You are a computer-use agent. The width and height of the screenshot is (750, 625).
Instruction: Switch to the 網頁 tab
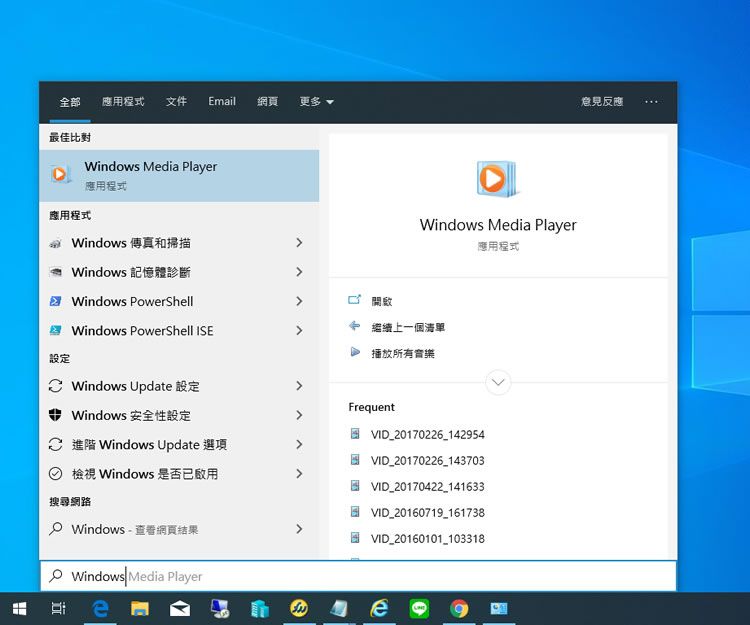[x=267, y=102]
